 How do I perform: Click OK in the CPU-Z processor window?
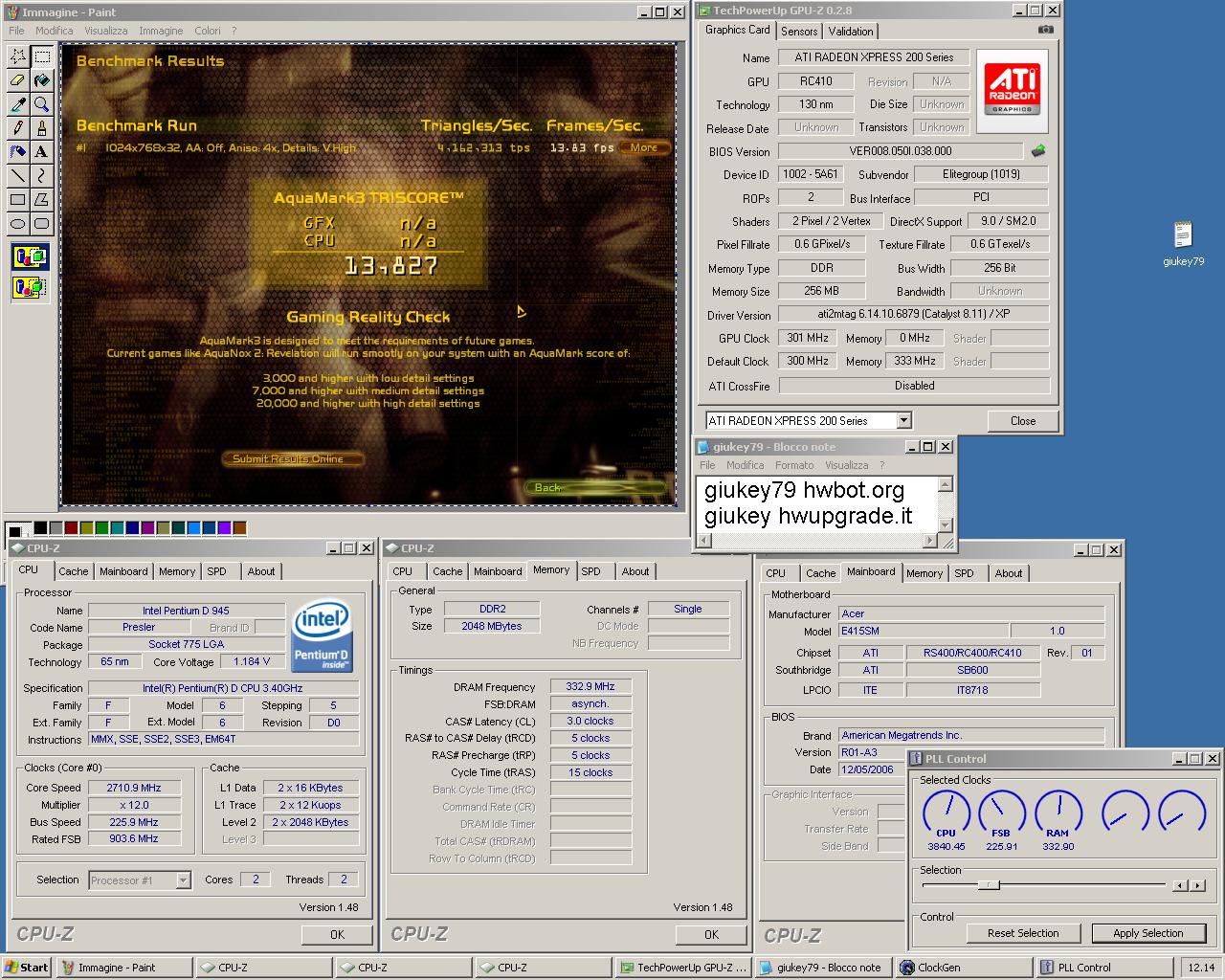[338, 934]
